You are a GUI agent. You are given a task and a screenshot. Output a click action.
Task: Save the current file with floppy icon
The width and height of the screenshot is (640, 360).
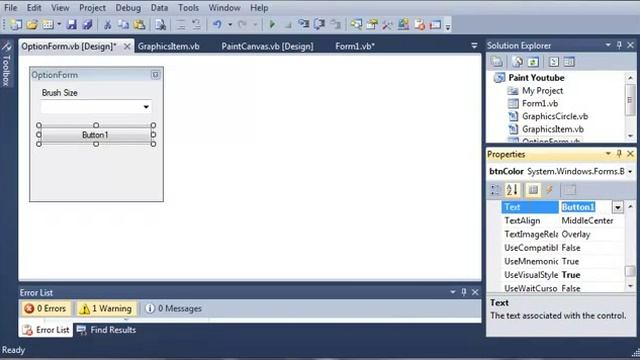pyautogui.click(x=71, y=24)
